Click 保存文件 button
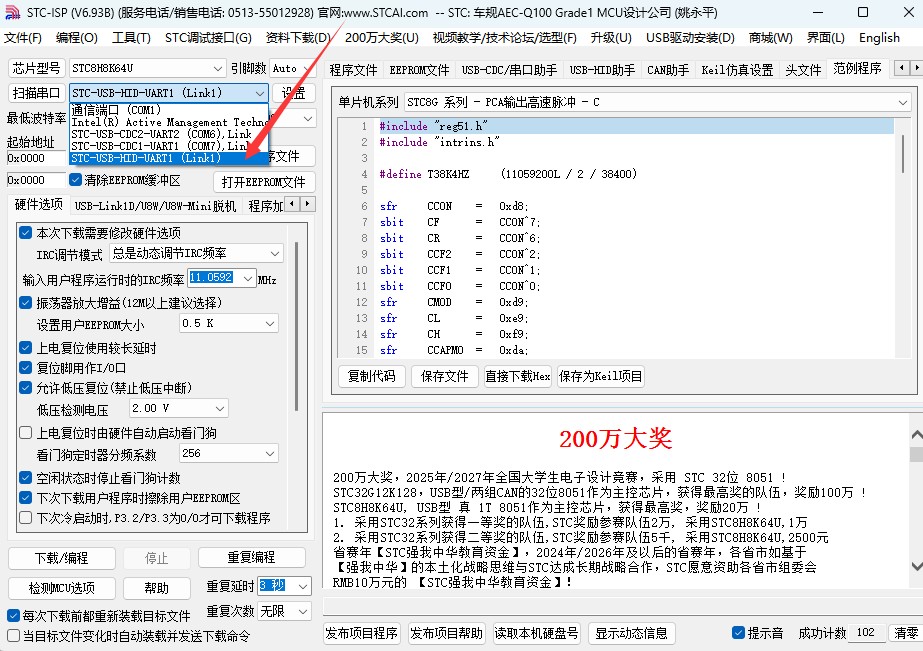Screen dimensions: 923x651 pyautogui.click(x=444, y=376)
